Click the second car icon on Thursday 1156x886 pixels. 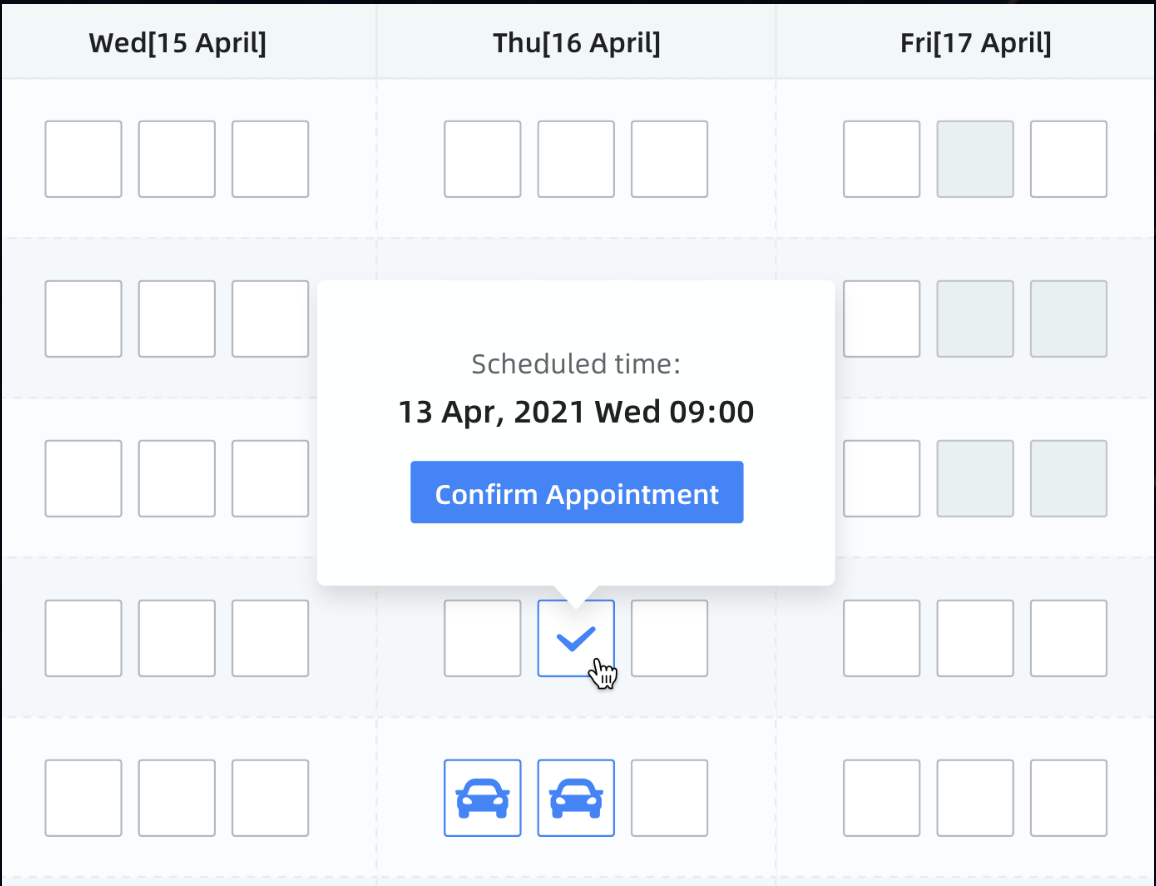click(576, 798)
